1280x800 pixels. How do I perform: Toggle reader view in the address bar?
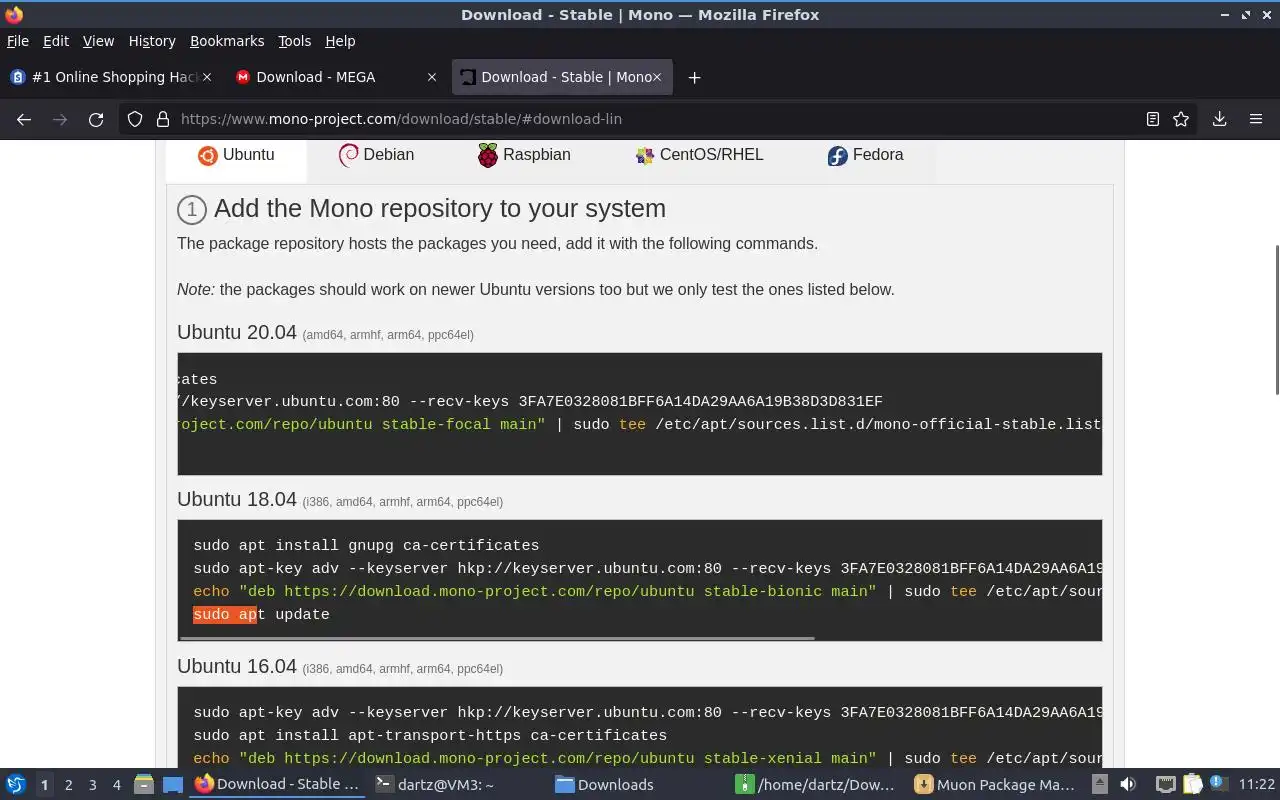coord(1153,119)
